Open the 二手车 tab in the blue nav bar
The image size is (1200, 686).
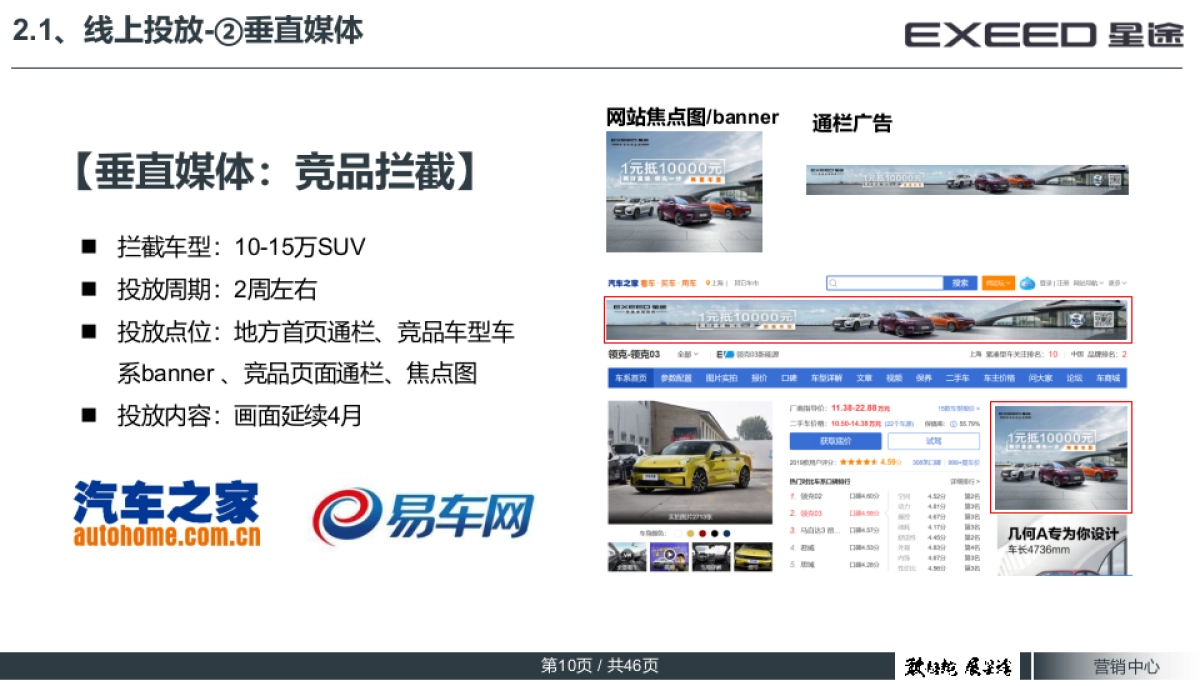pyautogui.click(x=957, y=378)
